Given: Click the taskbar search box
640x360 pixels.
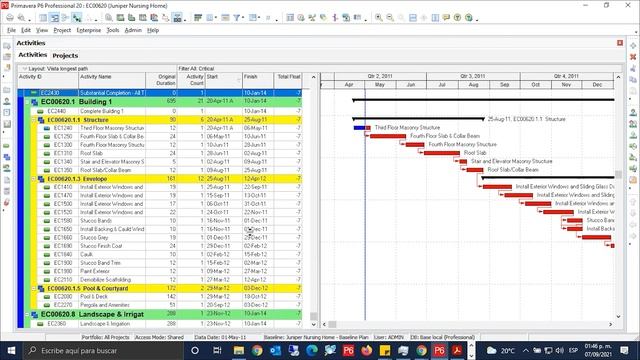Looking at the screenshot, I should point(102,351).
